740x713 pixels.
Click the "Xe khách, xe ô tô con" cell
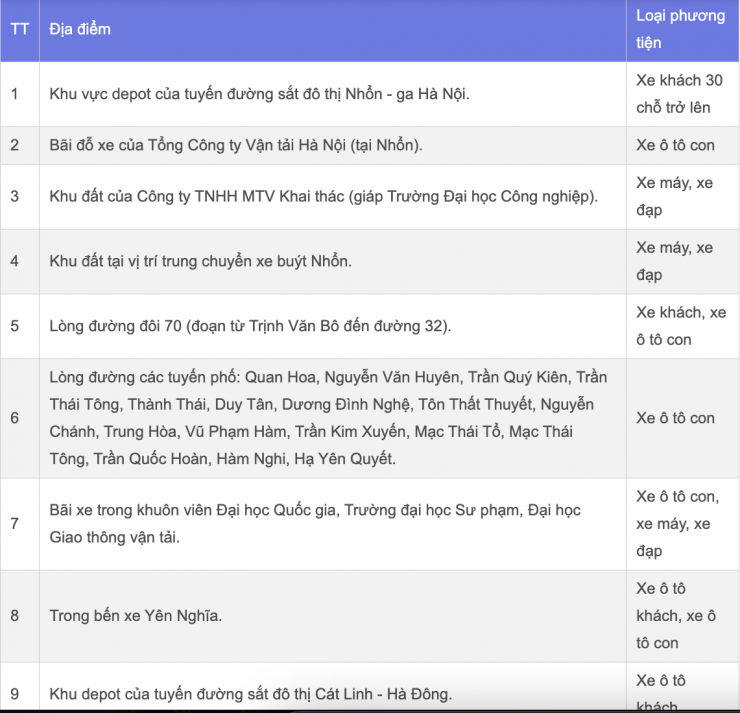pyautogui.click(x=681, y=326)
